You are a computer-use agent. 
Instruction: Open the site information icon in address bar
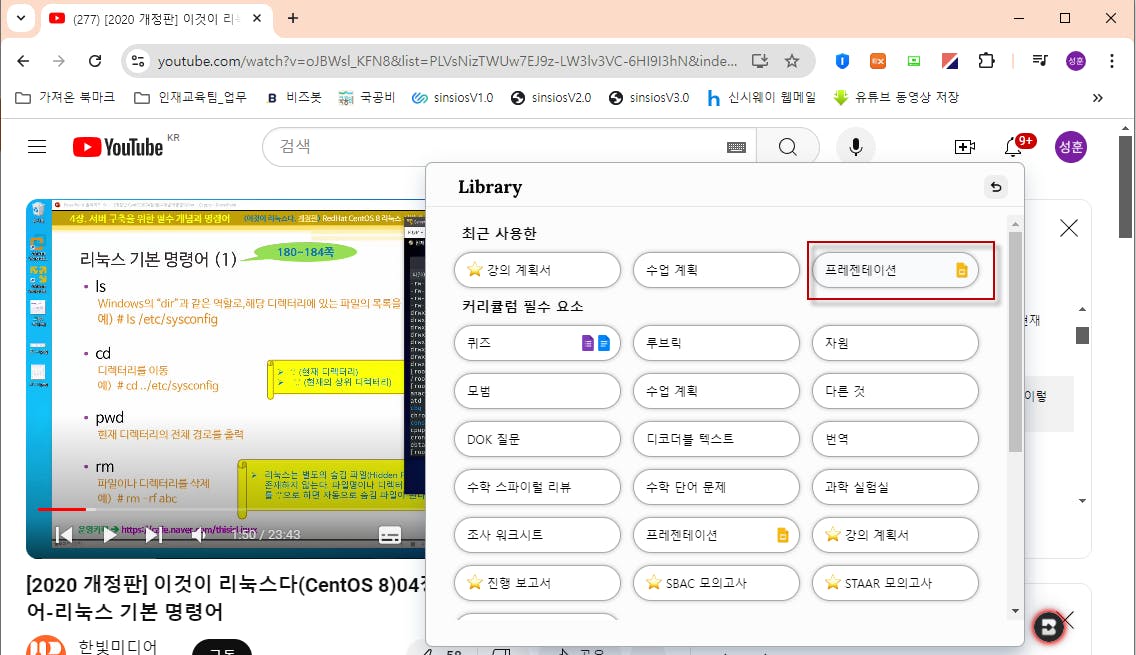138,61
